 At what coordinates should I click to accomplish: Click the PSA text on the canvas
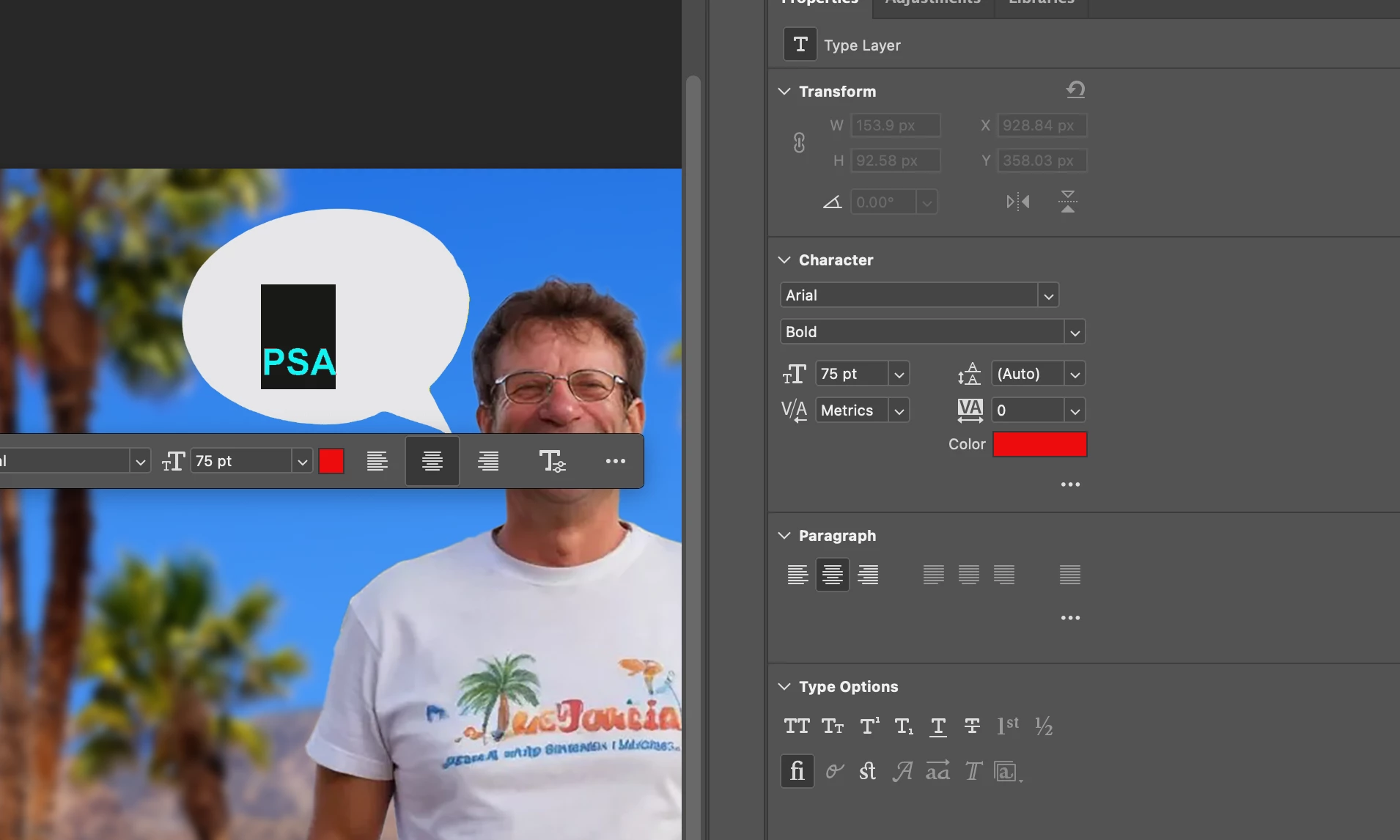click(299, 362)
